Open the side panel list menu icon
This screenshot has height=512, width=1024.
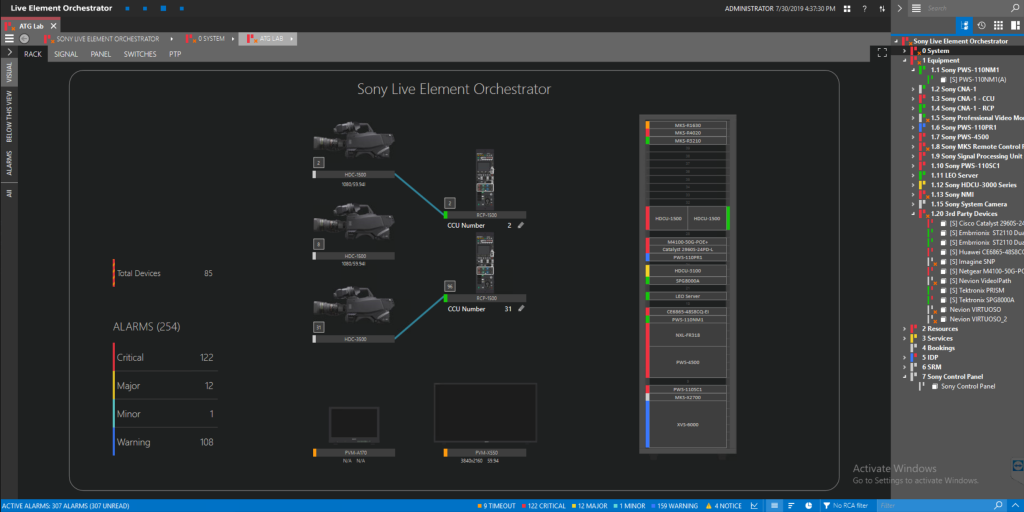point(916,8)
